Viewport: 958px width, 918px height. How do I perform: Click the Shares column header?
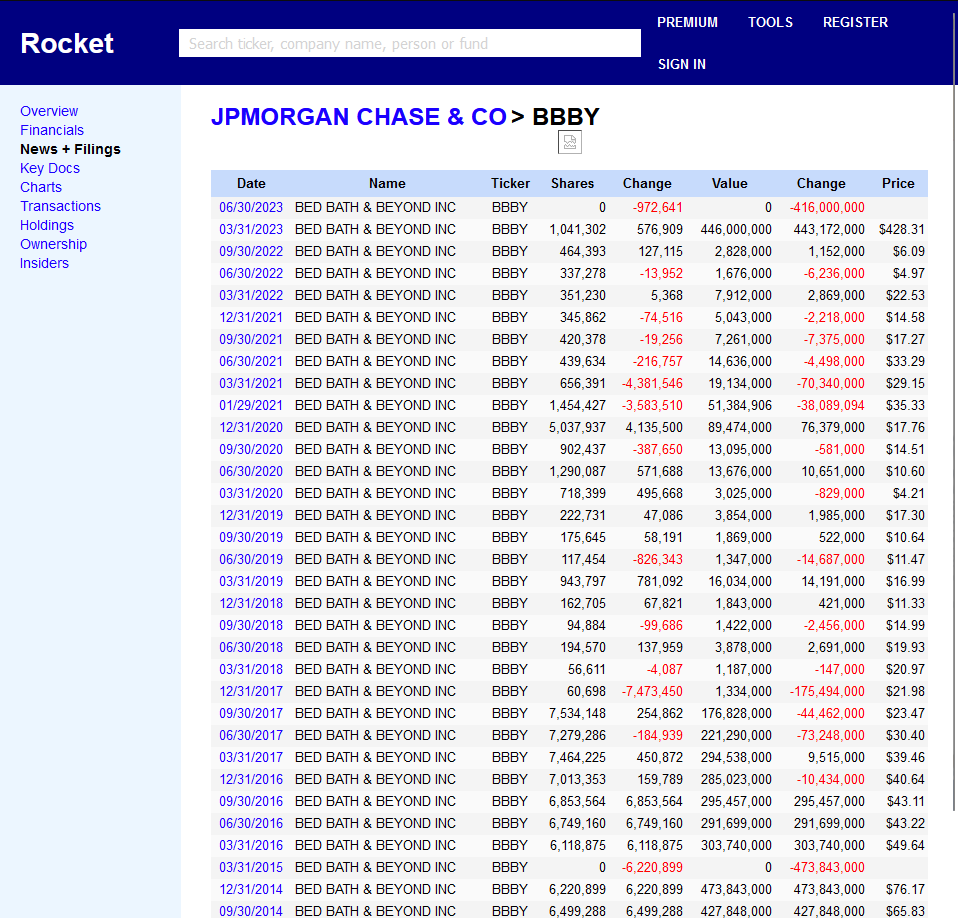572,183
